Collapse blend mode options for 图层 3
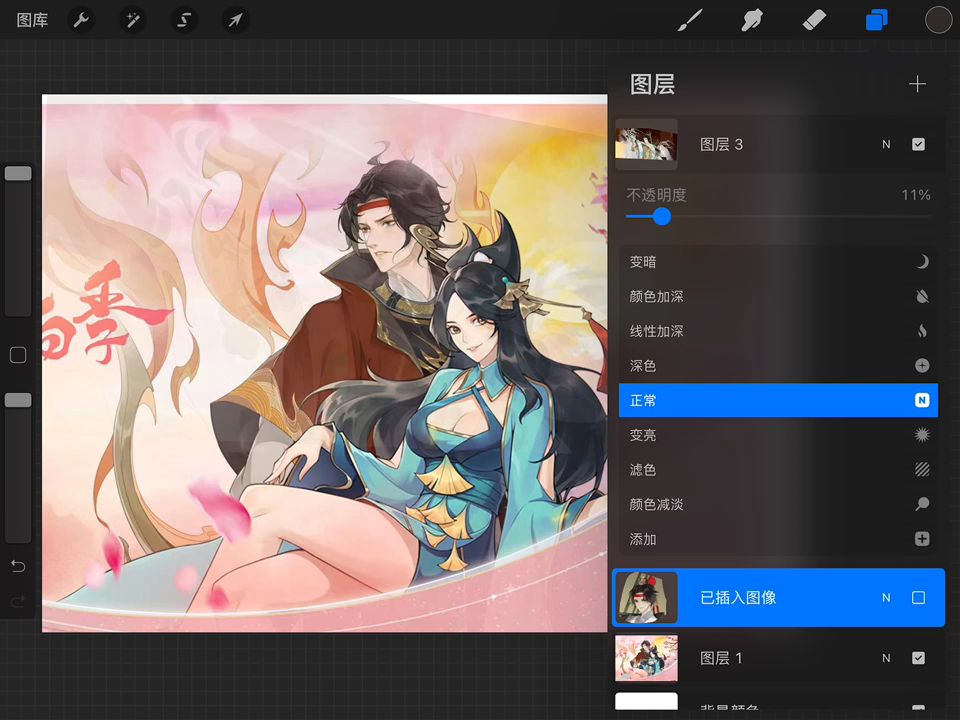The height and width of the screenshot is (720, 960). coord(886,144)
